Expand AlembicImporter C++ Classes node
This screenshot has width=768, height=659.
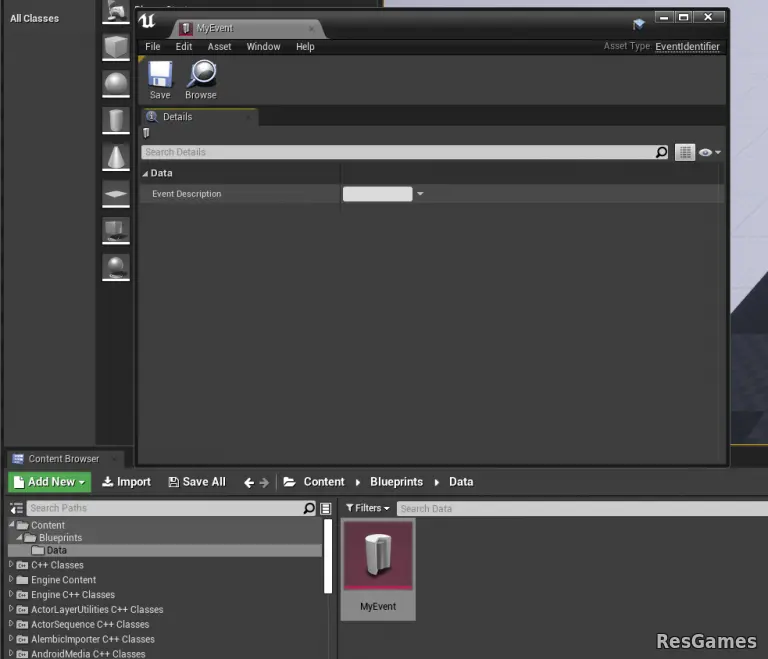[x=11, y=638]
